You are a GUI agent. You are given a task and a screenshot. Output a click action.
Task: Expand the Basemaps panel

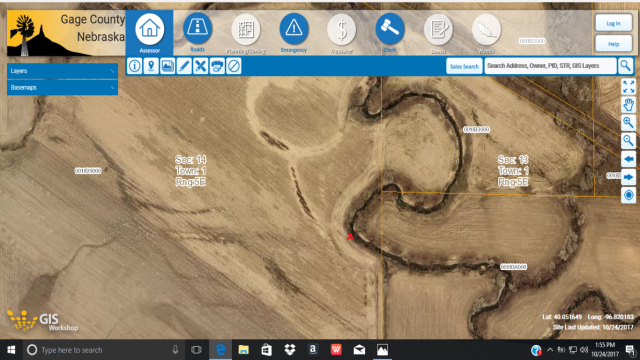coord(62,87)
